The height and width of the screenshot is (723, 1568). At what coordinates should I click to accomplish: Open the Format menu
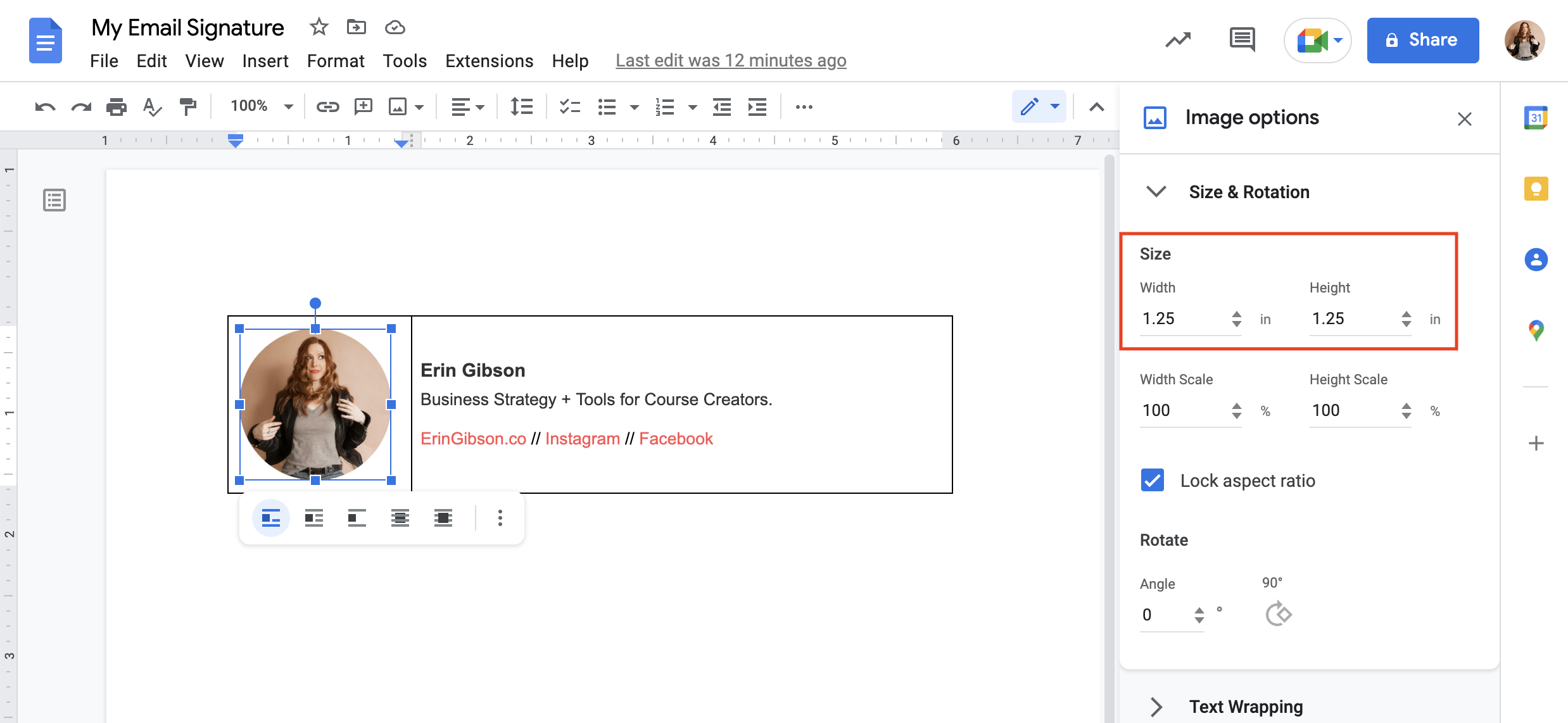tap(336, 61)
